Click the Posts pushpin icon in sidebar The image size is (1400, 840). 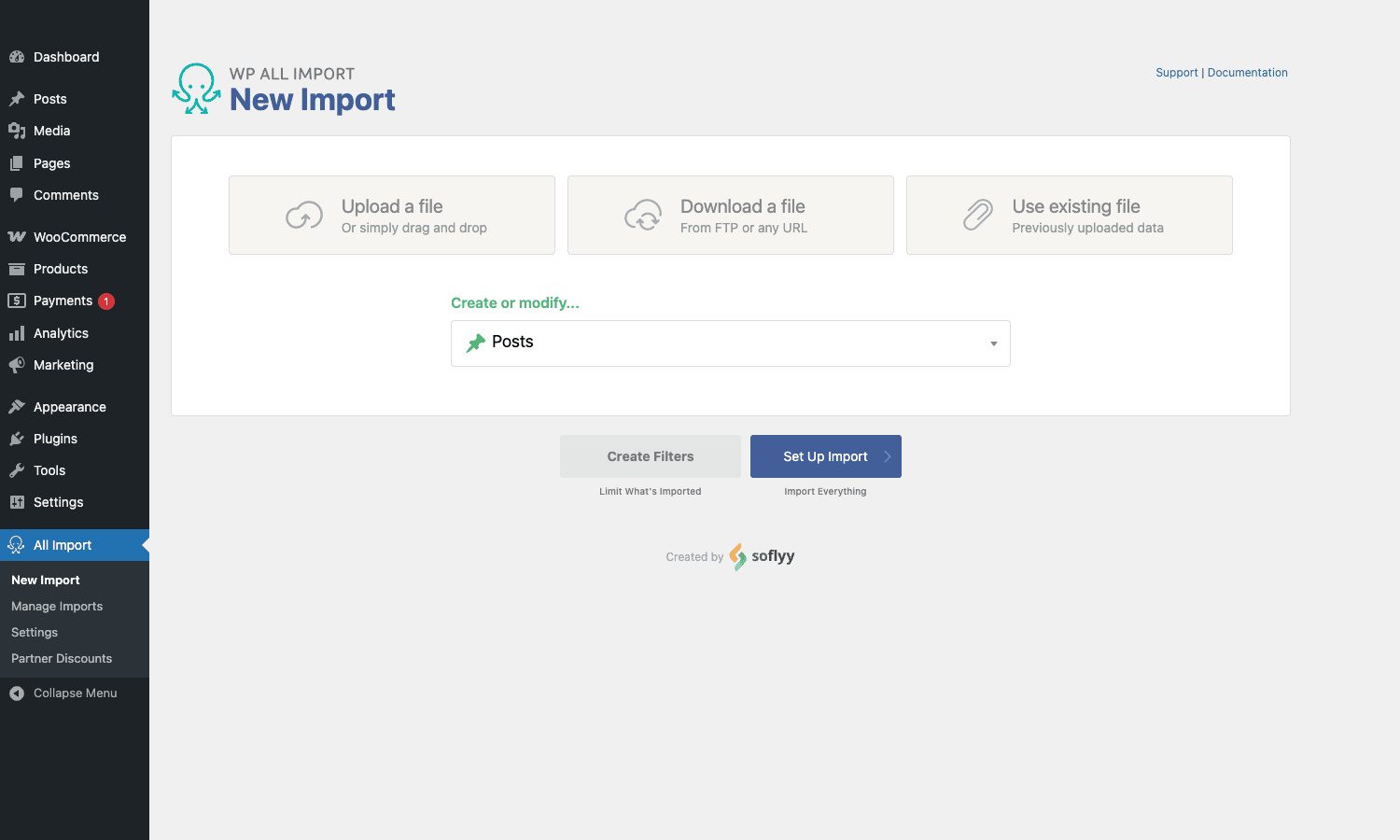17,99
